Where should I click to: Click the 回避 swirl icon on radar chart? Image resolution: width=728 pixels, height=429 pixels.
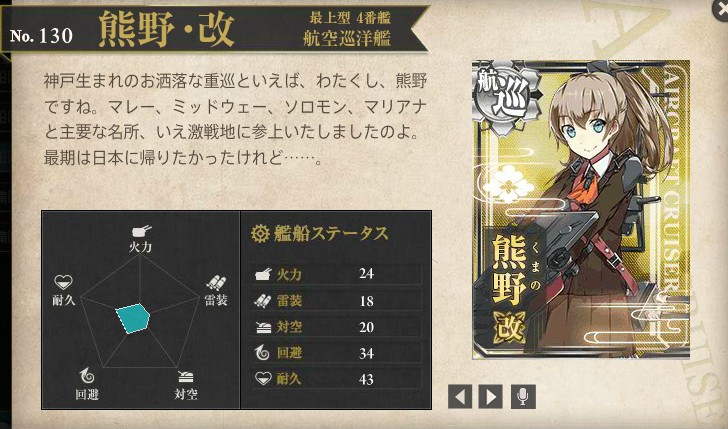87,375
